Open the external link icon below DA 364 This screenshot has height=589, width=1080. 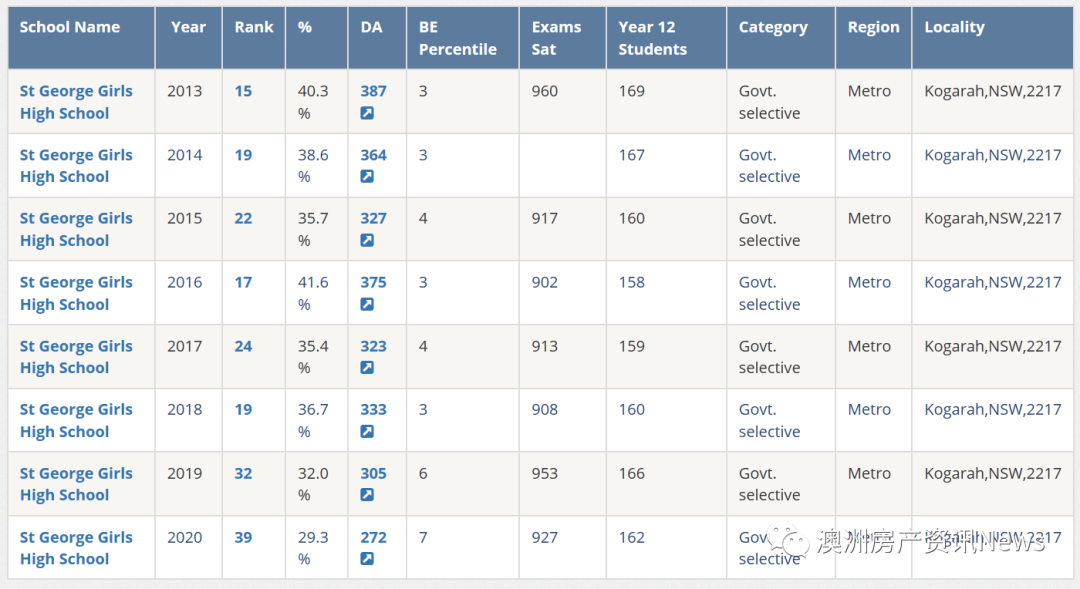[x=367, y=177]
